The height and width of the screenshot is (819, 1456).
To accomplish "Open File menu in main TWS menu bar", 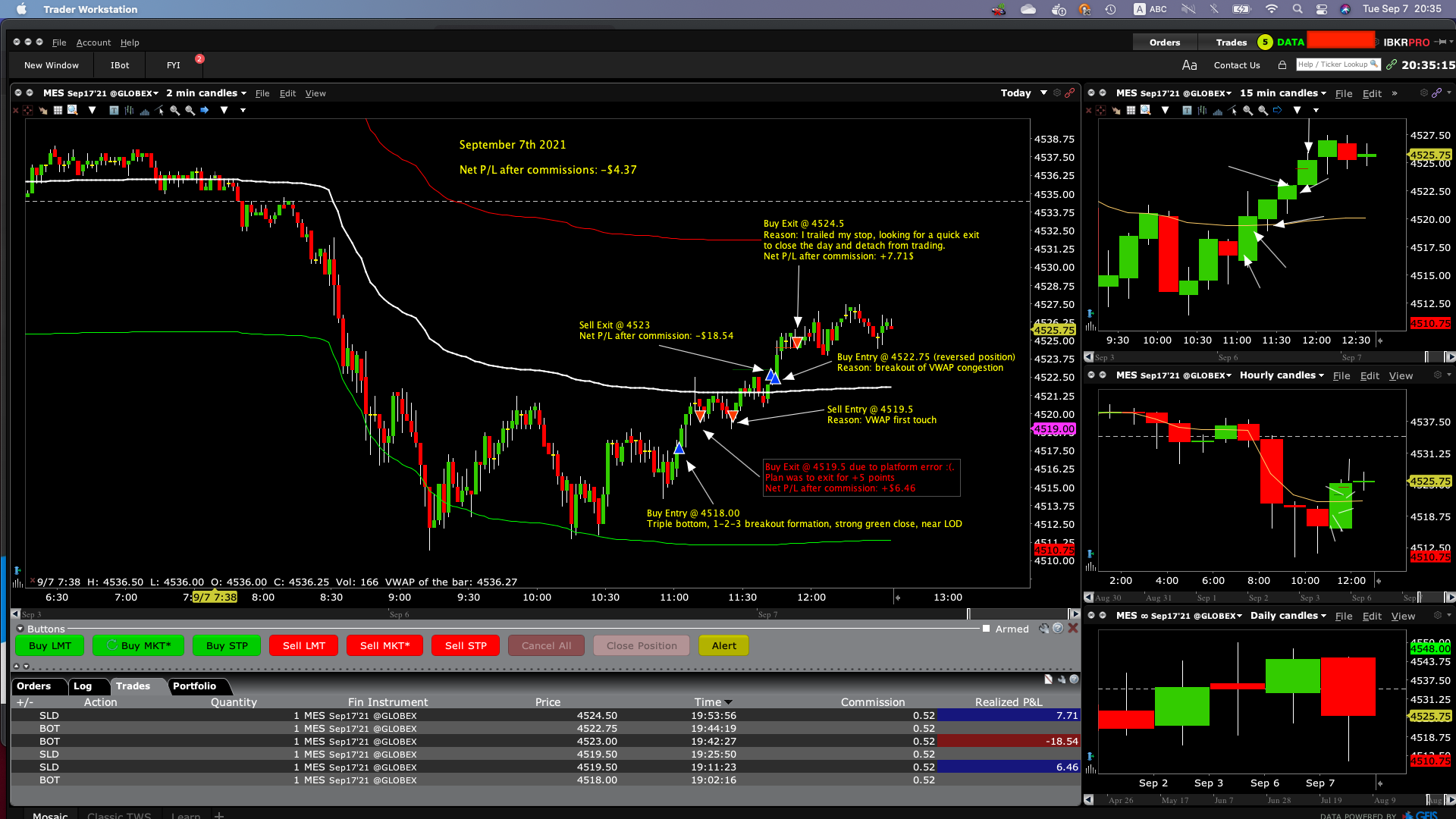I will [59, 42].
